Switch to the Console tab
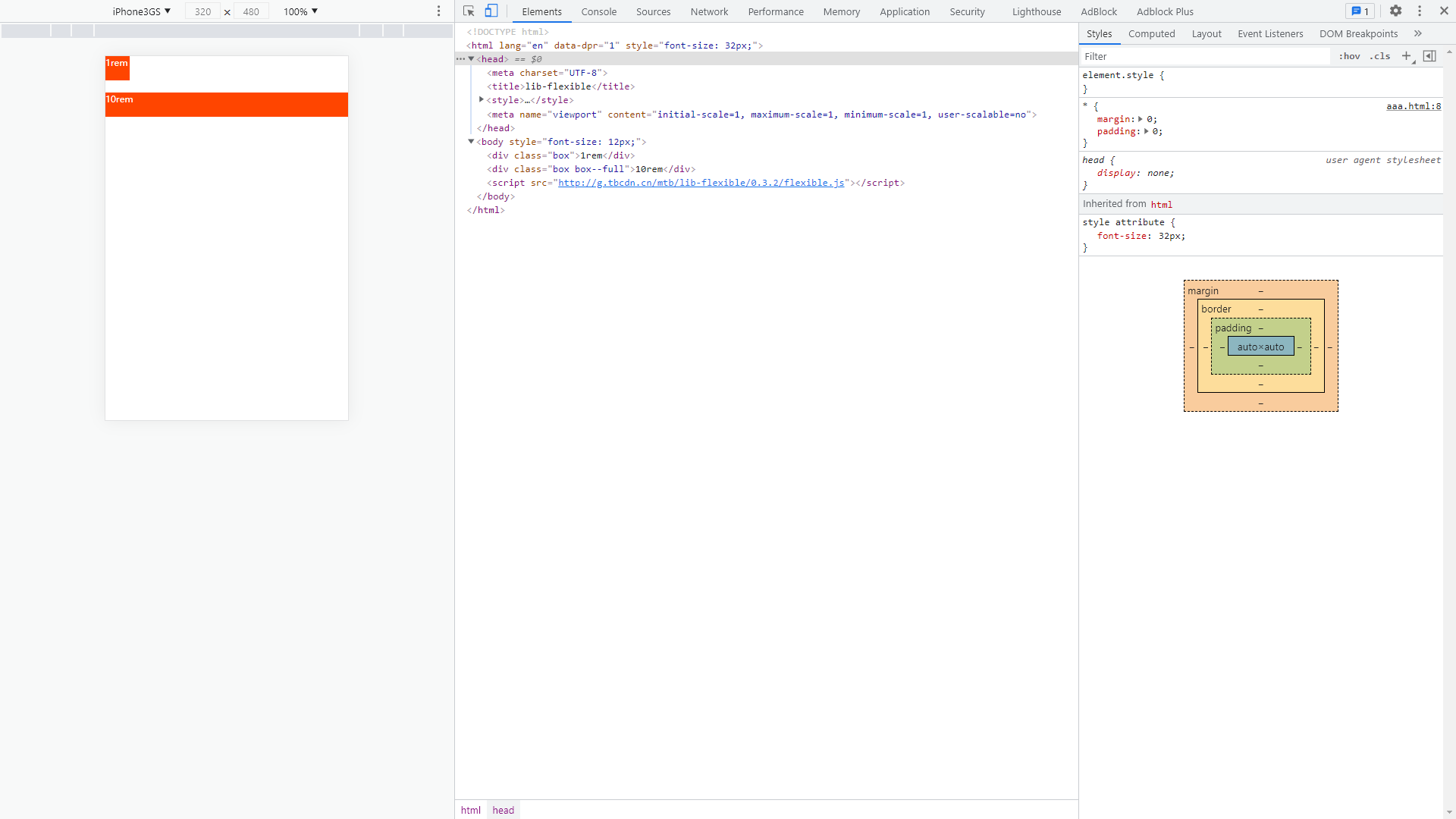This screenshot has width=1456, height=819. click(x=598, y=11)
